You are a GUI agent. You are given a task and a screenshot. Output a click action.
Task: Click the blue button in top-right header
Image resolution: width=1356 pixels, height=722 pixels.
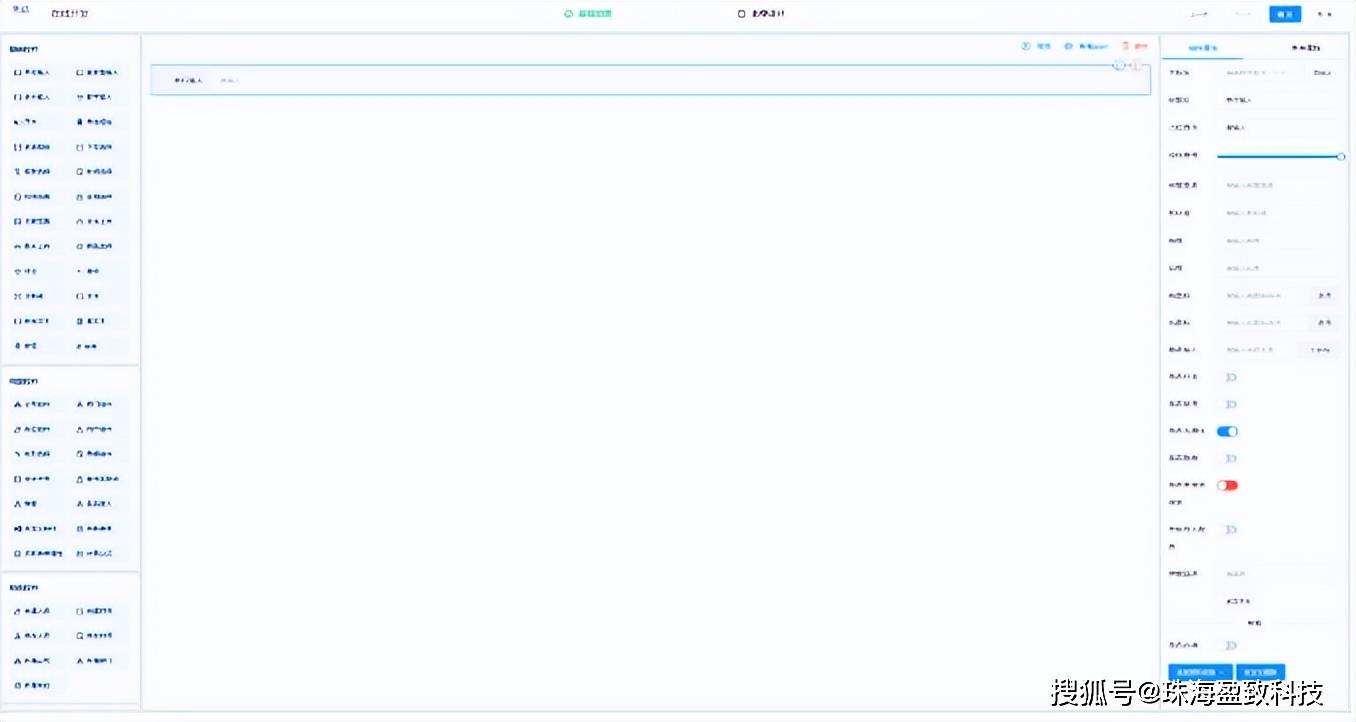coord(1285,14)
